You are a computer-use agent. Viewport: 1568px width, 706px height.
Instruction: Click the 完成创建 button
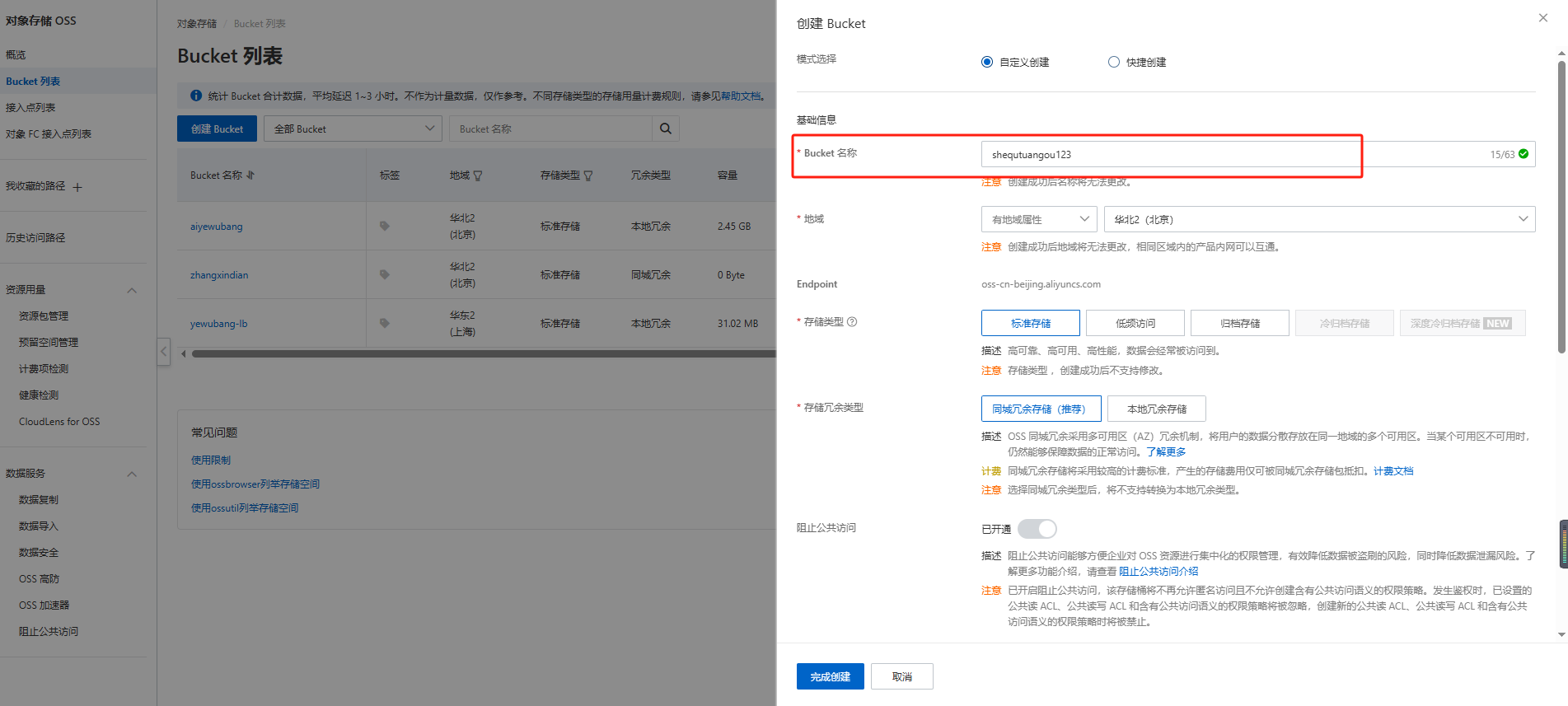(830, 676)
